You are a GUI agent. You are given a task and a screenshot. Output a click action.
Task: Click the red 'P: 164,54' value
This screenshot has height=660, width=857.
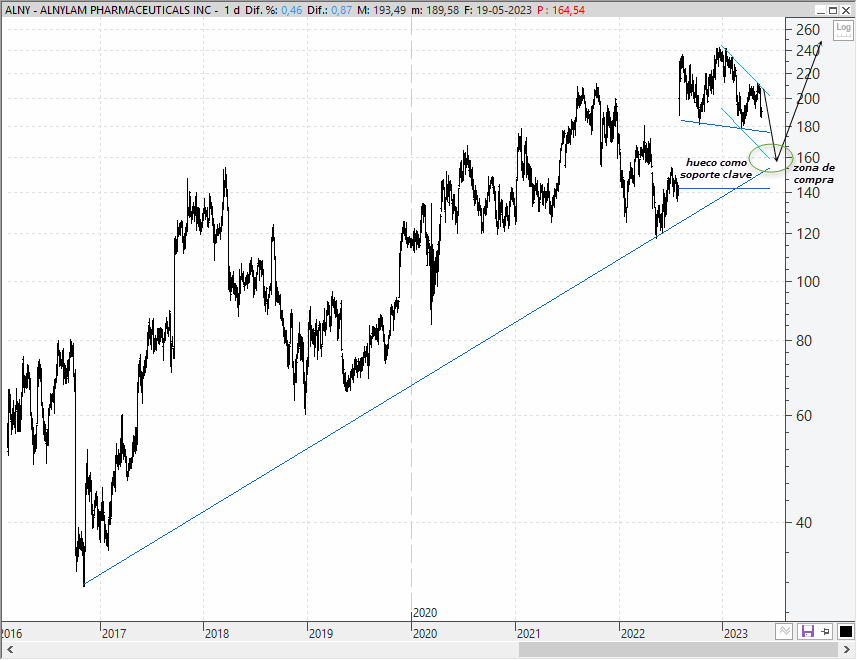click(x=561, y=10)
